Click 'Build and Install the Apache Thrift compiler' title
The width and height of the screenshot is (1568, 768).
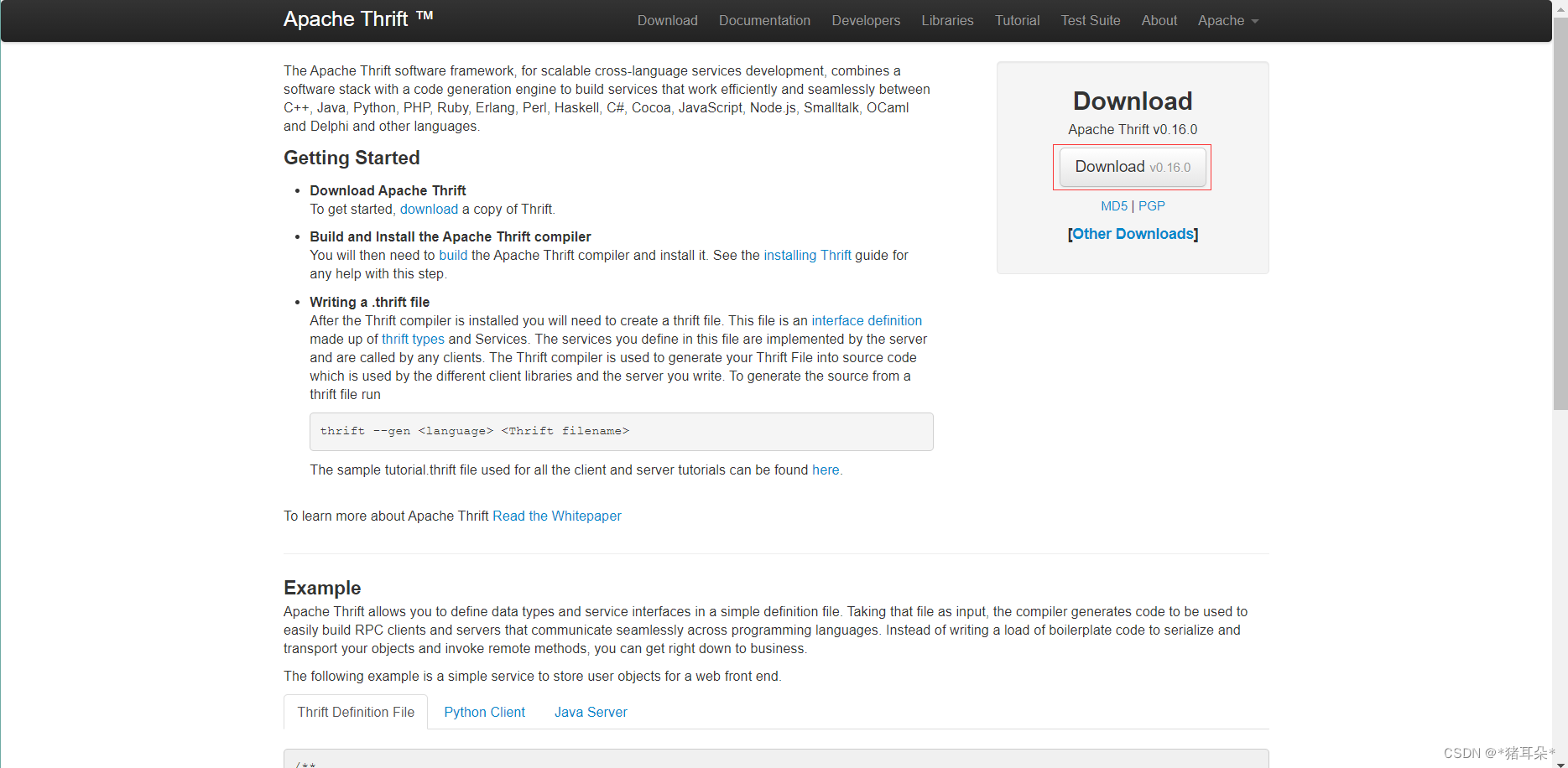[x=451, y=237]
